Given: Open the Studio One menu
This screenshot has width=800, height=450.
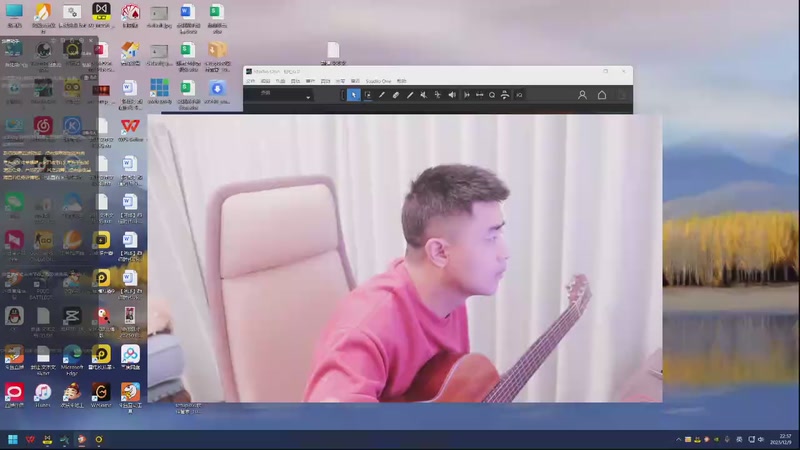Looking at the screenshot, I should pyautogui.click(x=378, y=81).
